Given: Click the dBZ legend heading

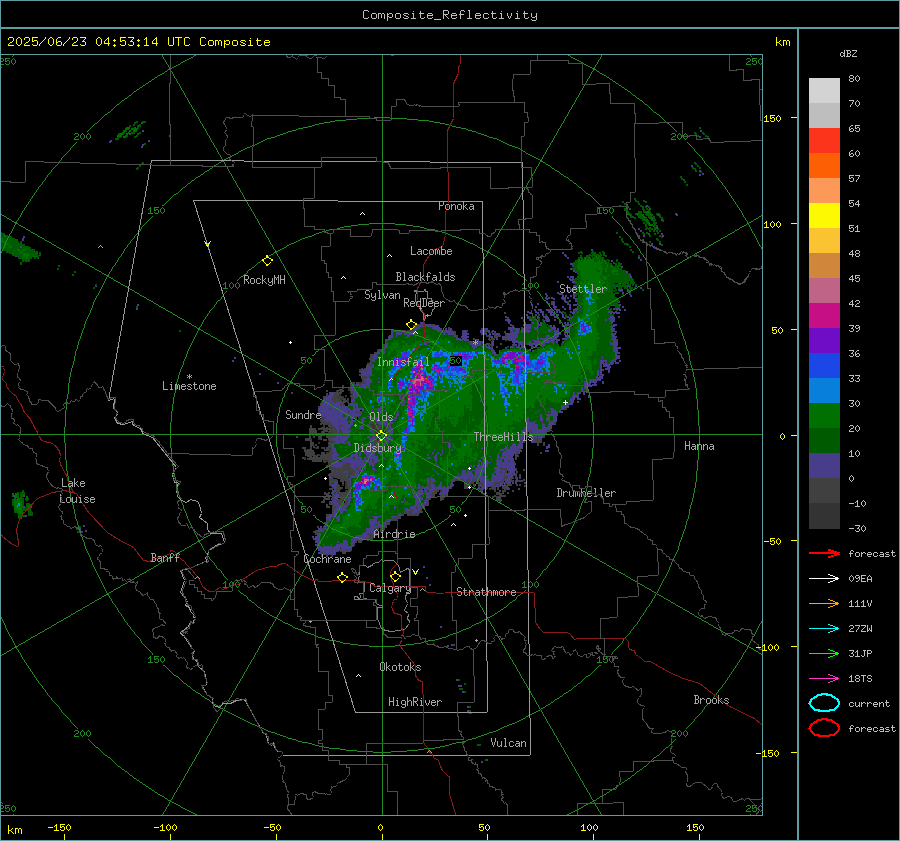Looking at the screenshot, I should [848, 53].
